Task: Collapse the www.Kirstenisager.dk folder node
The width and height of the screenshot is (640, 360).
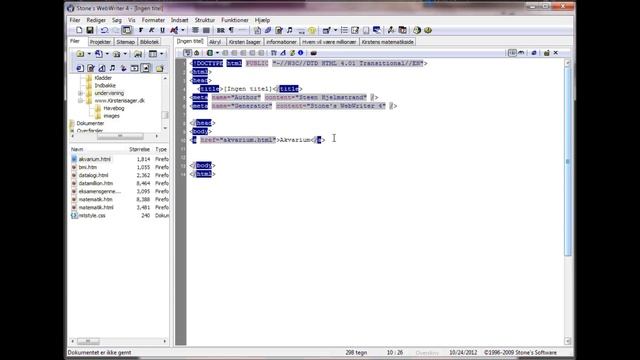Action: [80, 100]
